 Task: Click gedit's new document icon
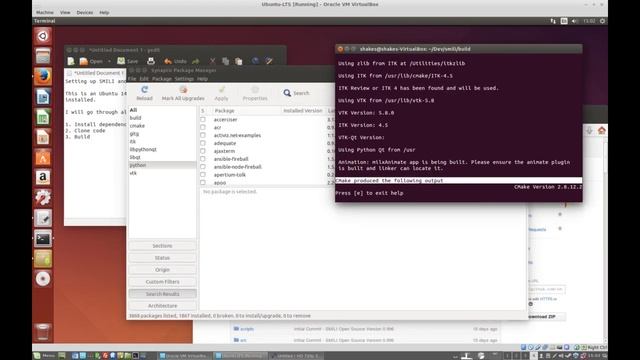tap(71, 61)
